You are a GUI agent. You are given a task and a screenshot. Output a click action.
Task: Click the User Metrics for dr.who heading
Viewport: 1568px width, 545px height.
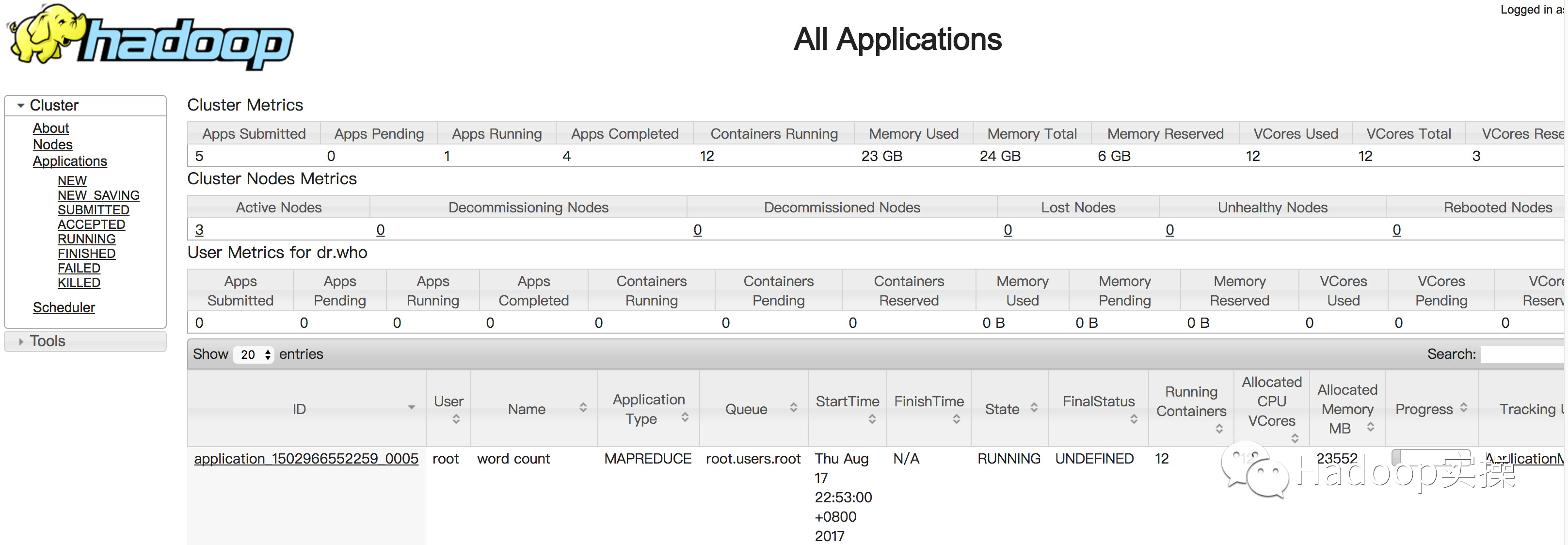277,252
